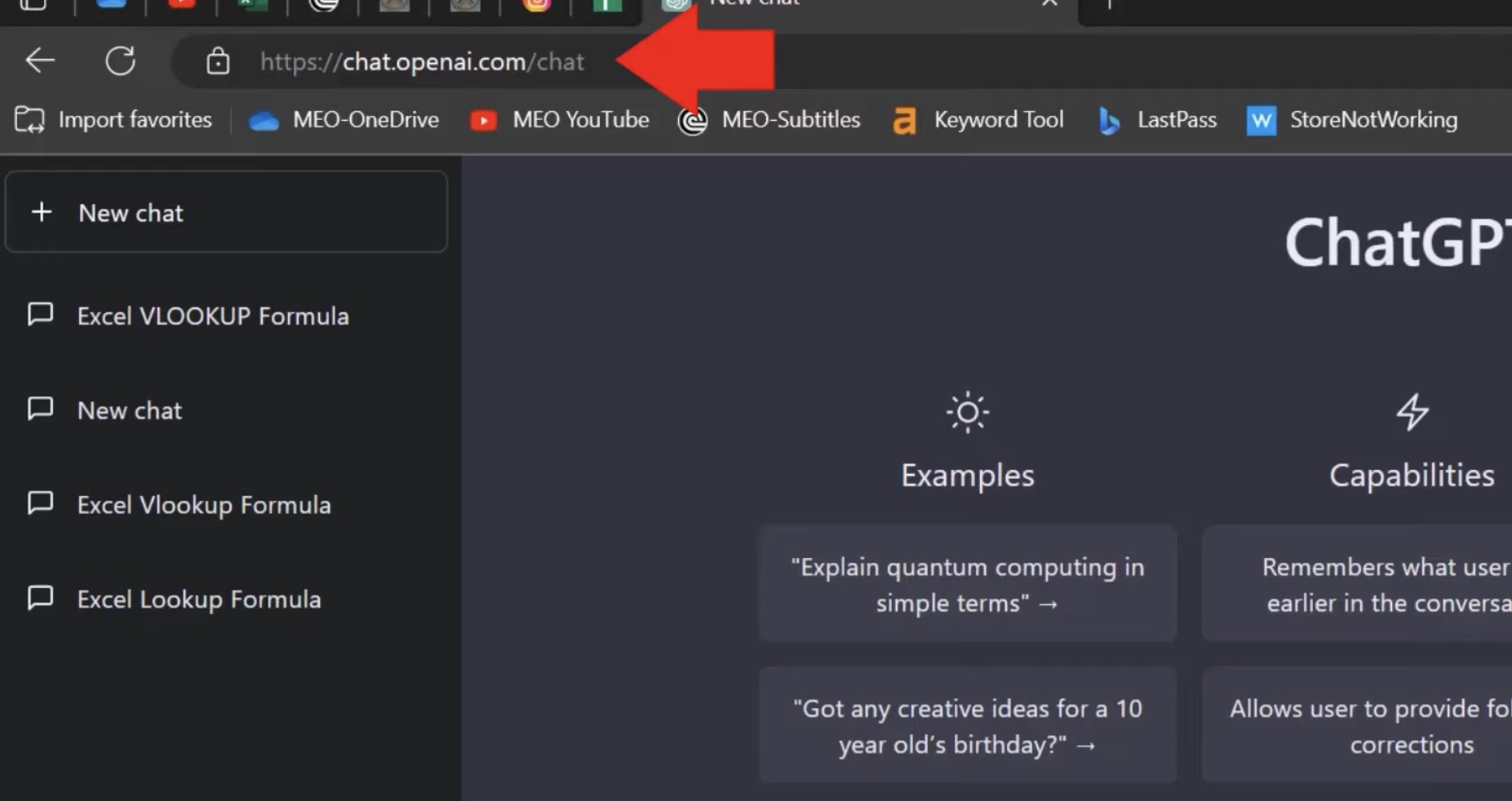Click chat bubble icon beside history New chat

(40, 408)
